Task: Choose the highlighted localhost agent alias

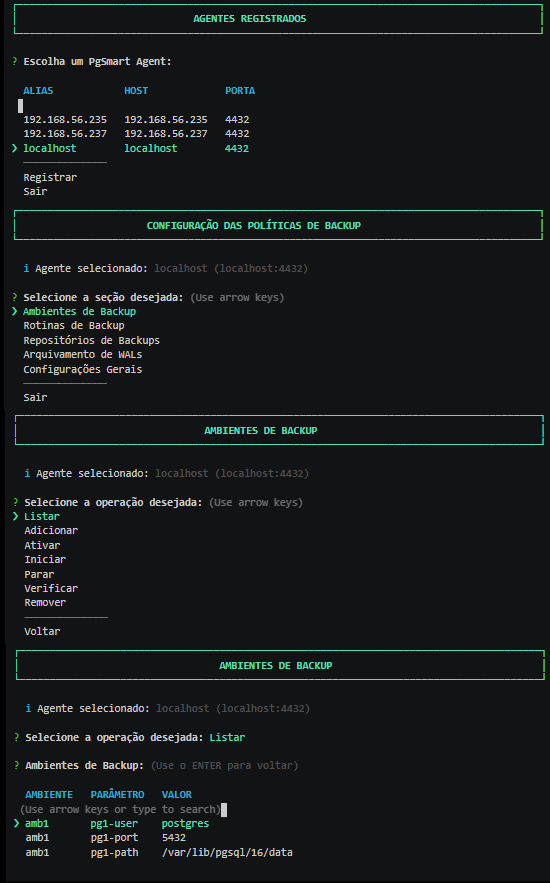Action: [50, 148]
